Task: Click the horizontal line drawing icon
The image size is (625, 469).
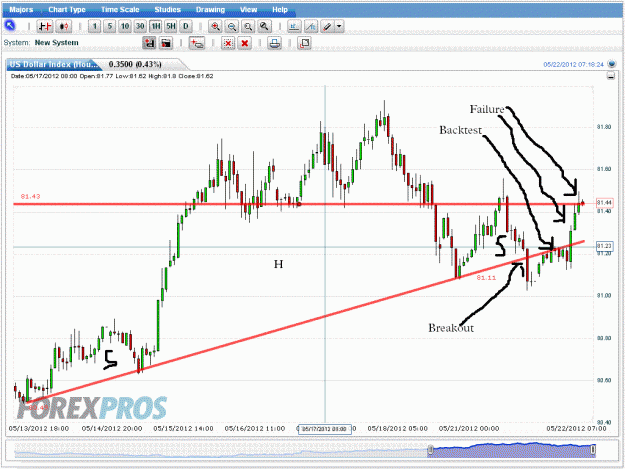Action: pos(294,27)
